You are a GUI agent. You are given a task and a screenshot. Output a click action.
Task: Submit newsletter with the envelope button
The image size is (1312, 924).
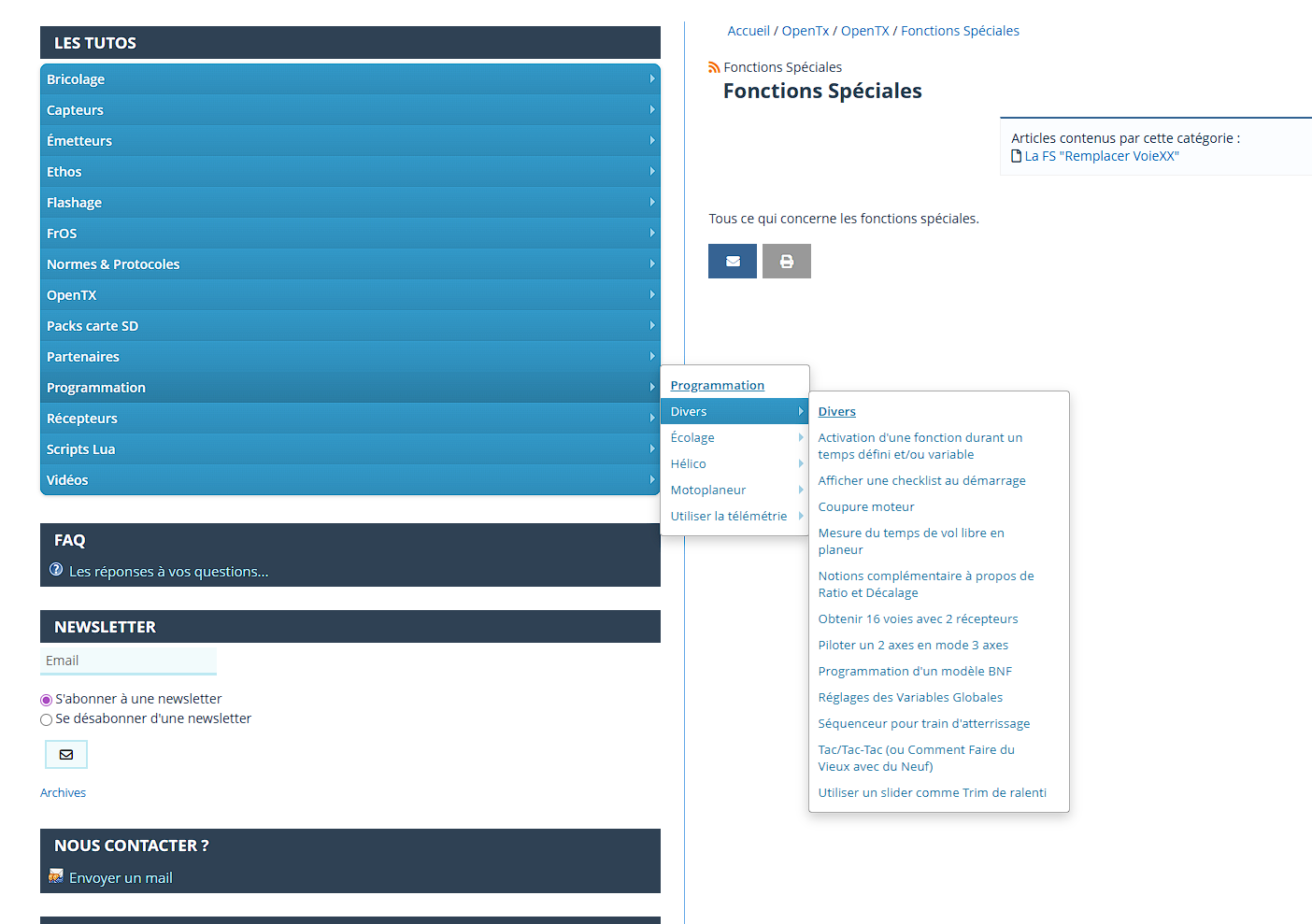click(66, 754)
